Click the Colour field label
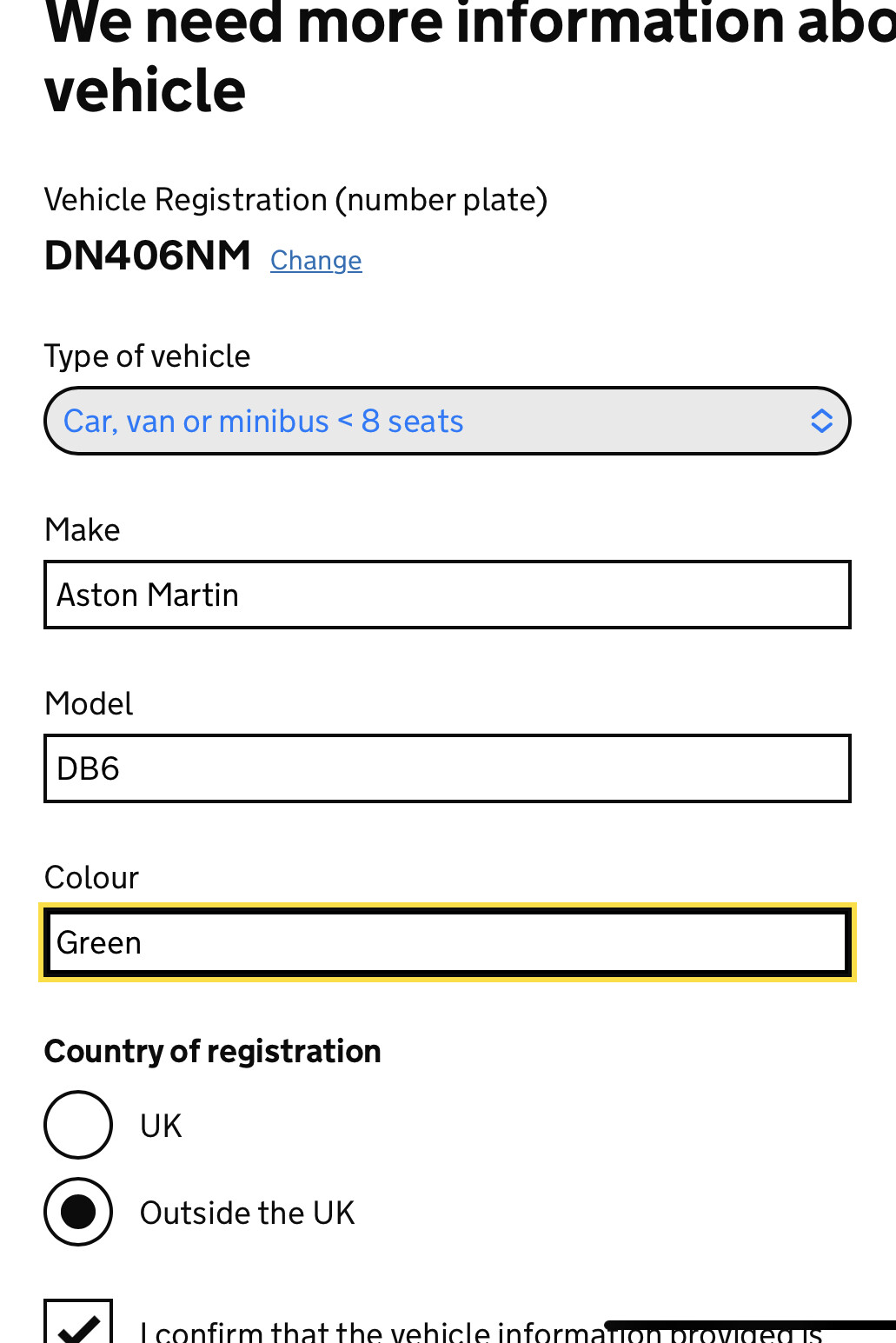 coord(91,878)
